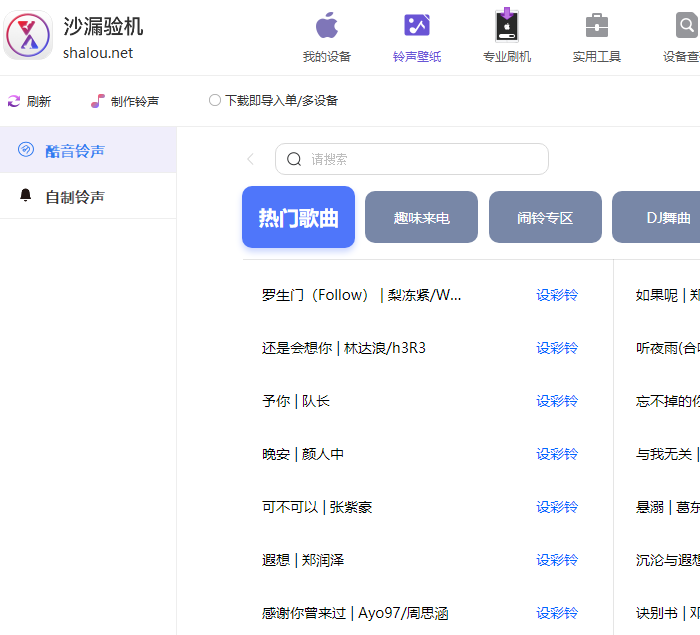
Task: Click 设彩铃 for 遐想 | 郑润泽
Action: (x=557, y=560)
